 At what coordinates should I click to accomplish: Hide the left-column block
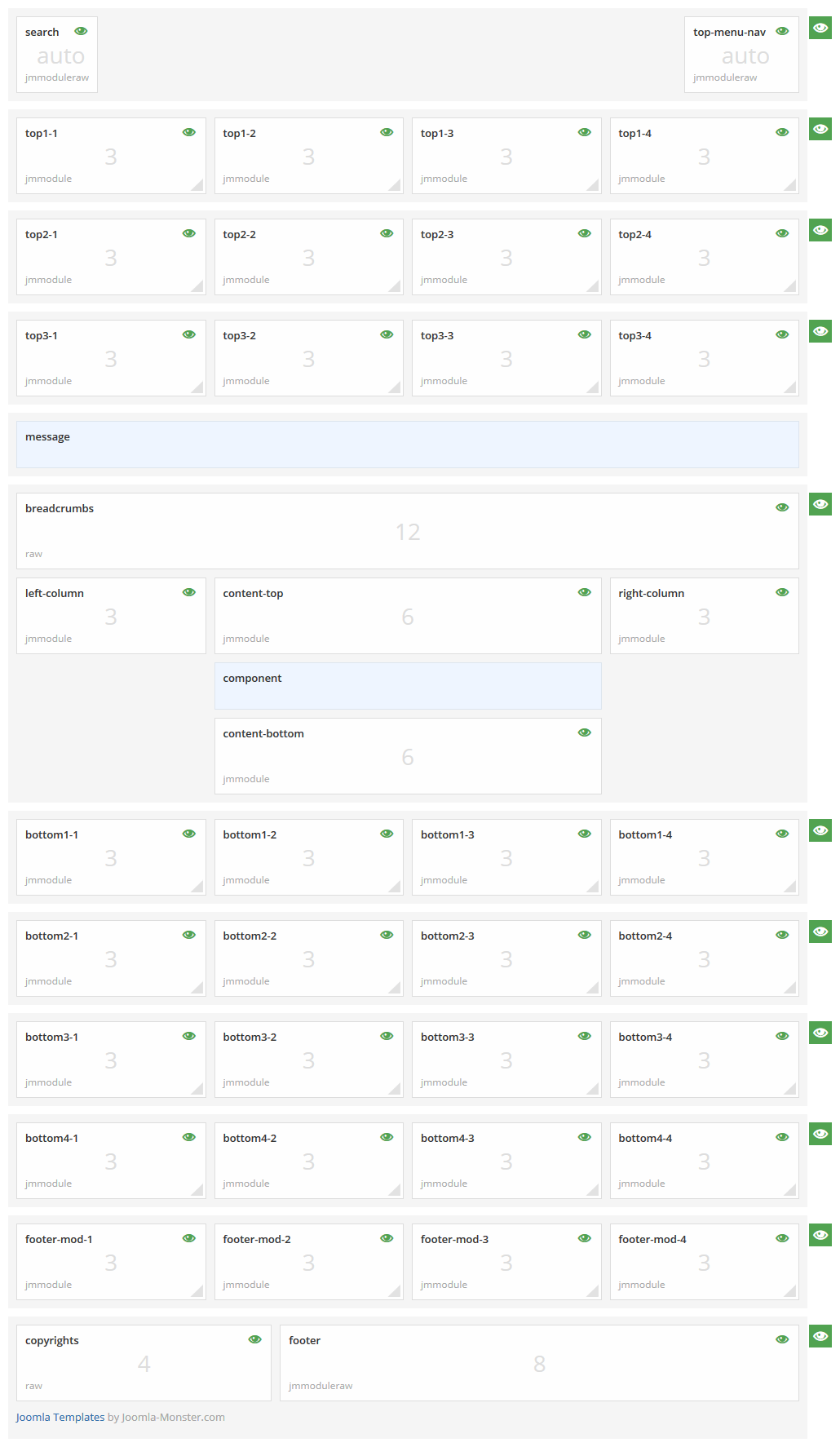188,592
